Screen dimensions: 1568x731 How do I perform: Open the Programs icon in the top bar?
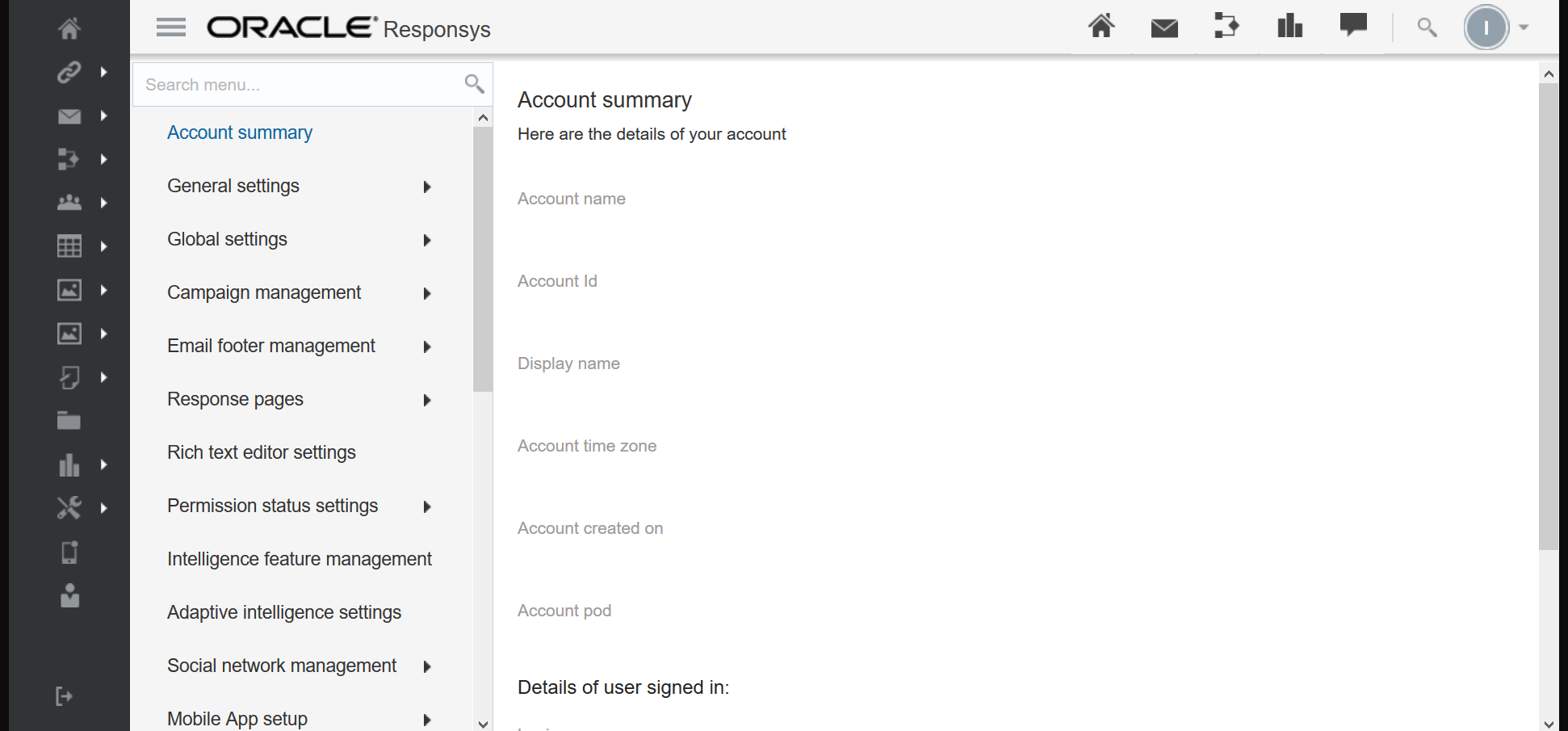[x=1226, y=27]
